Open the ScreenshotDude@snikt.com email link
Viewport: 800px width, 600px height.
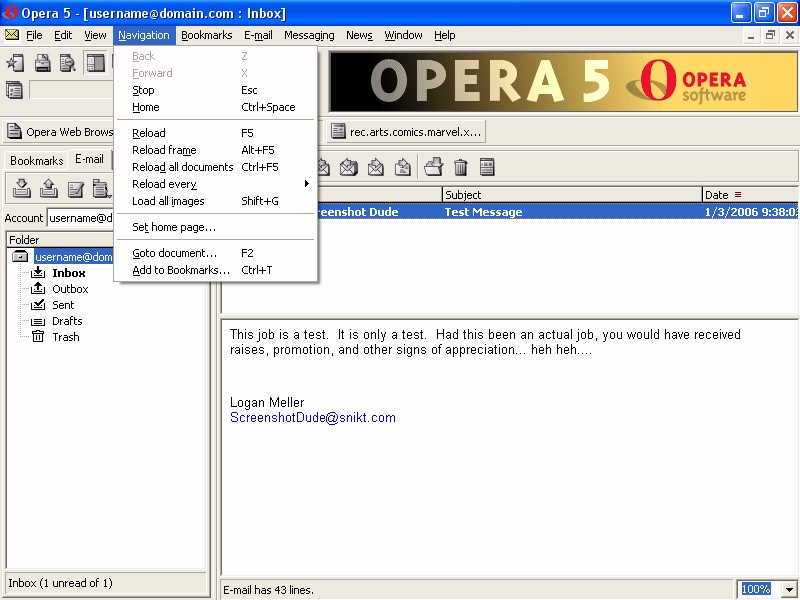click(x=313, y=417)
